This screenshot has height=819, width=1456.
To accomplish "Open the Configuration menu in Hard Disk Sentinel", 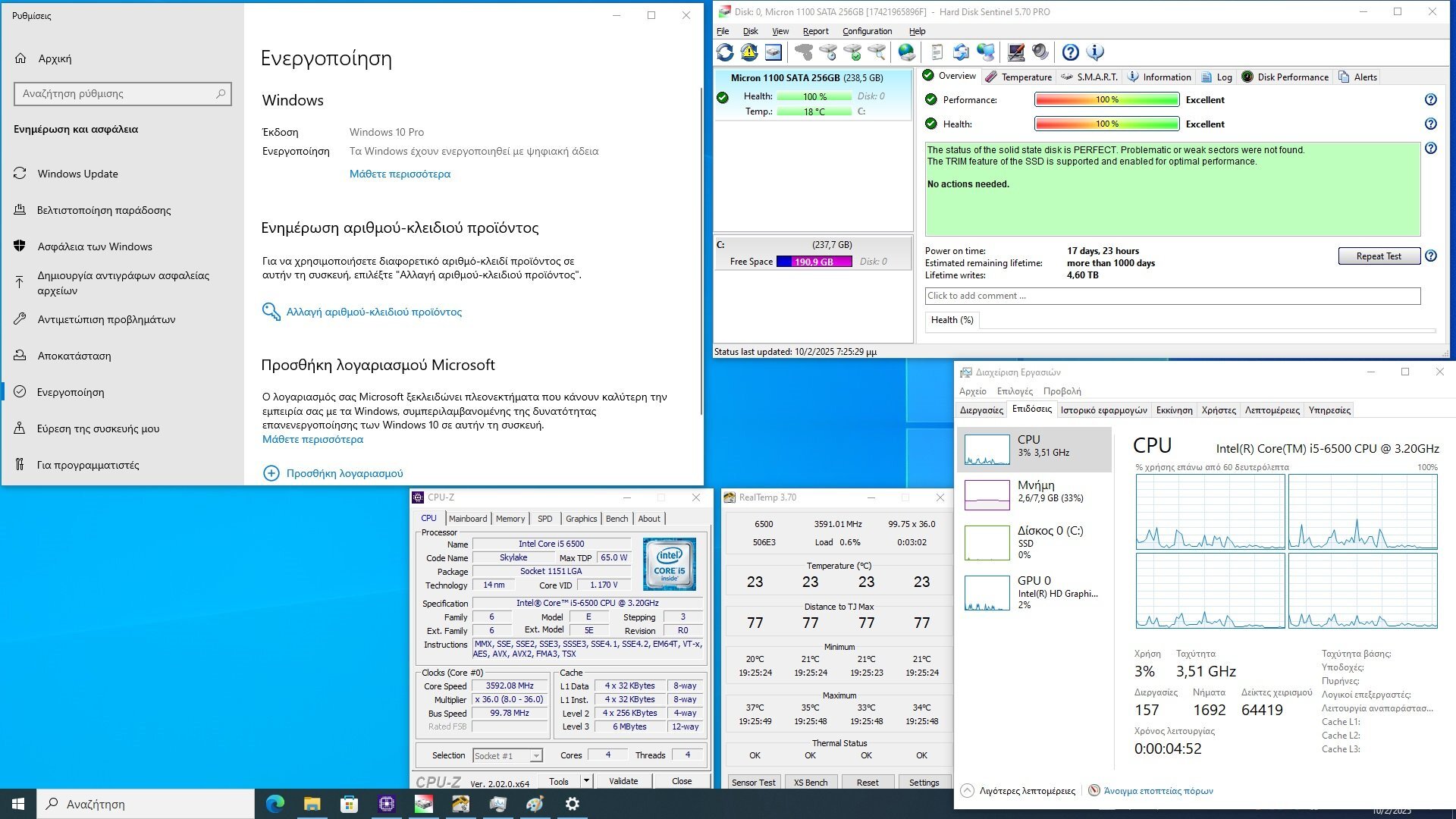I will (867, 31).
